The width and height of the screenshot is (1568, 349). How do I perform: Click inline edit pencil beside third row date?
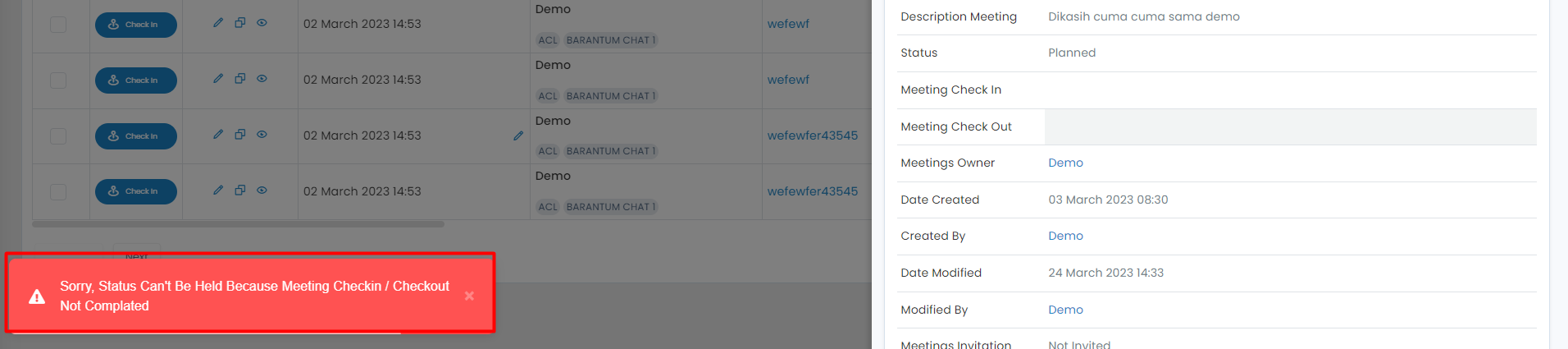click(518, 135)
